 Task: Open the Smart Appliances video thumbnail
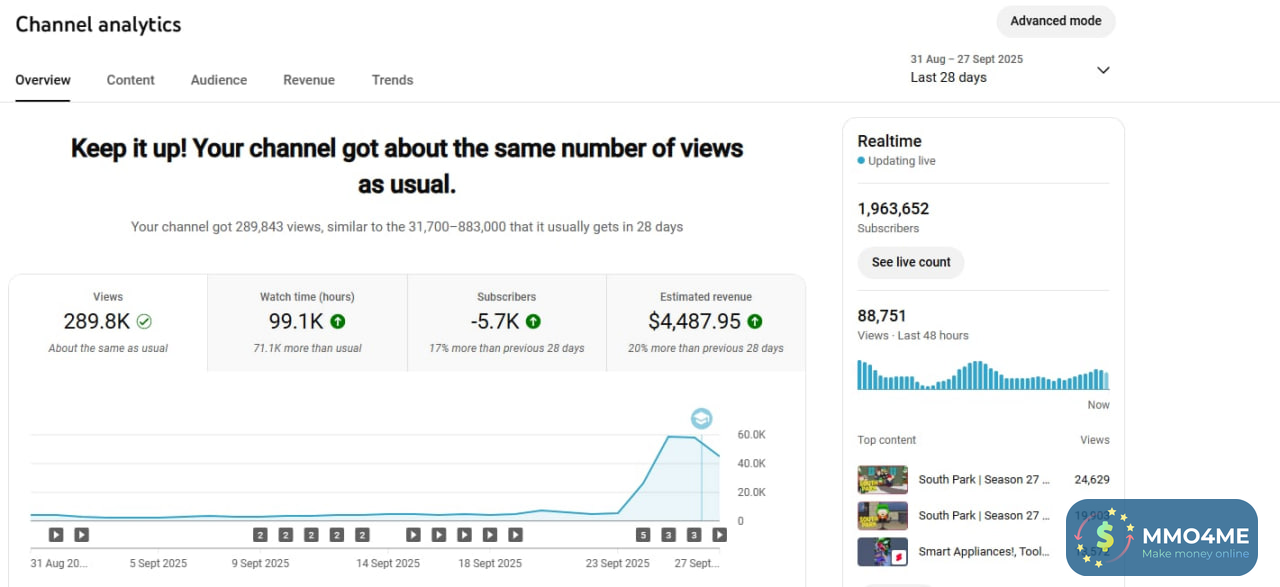(x=883, y=552)
